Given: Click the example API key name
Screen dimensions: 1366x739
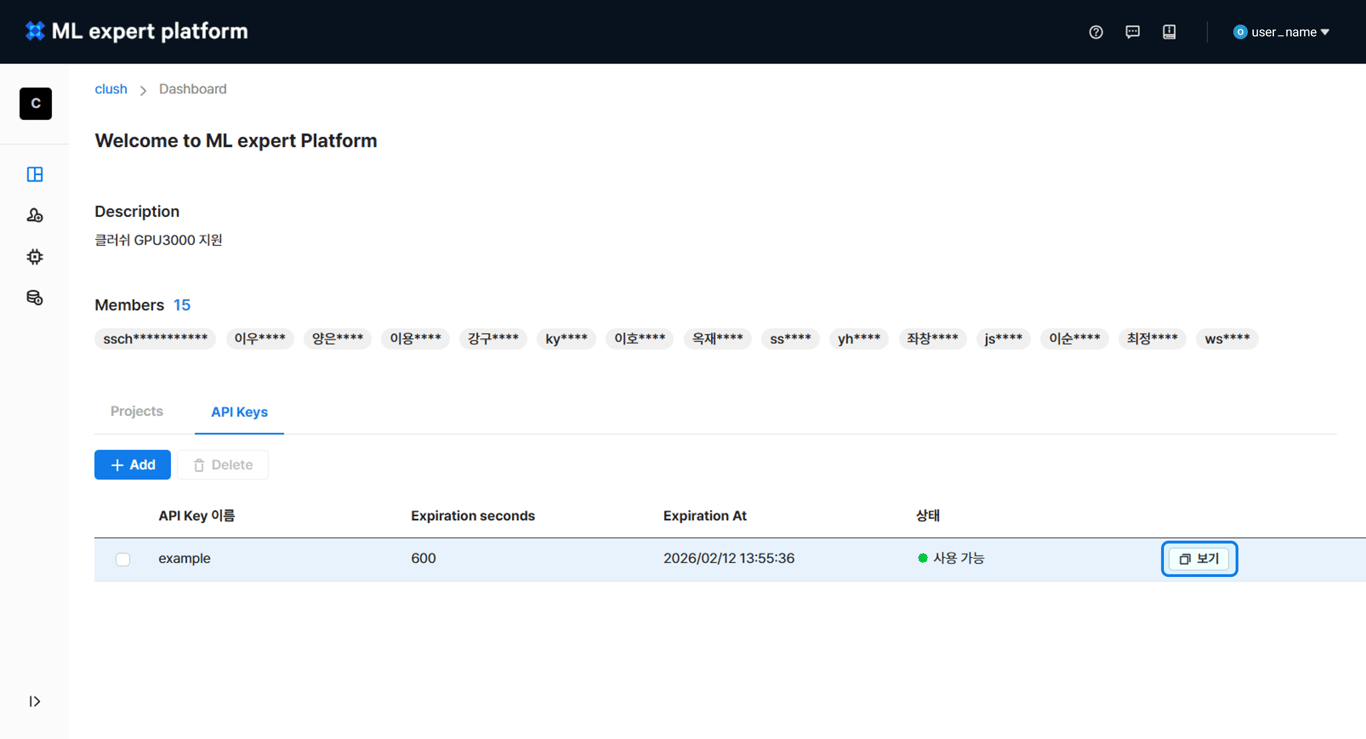Looking at the screenshot, I should tap(185, 558).
